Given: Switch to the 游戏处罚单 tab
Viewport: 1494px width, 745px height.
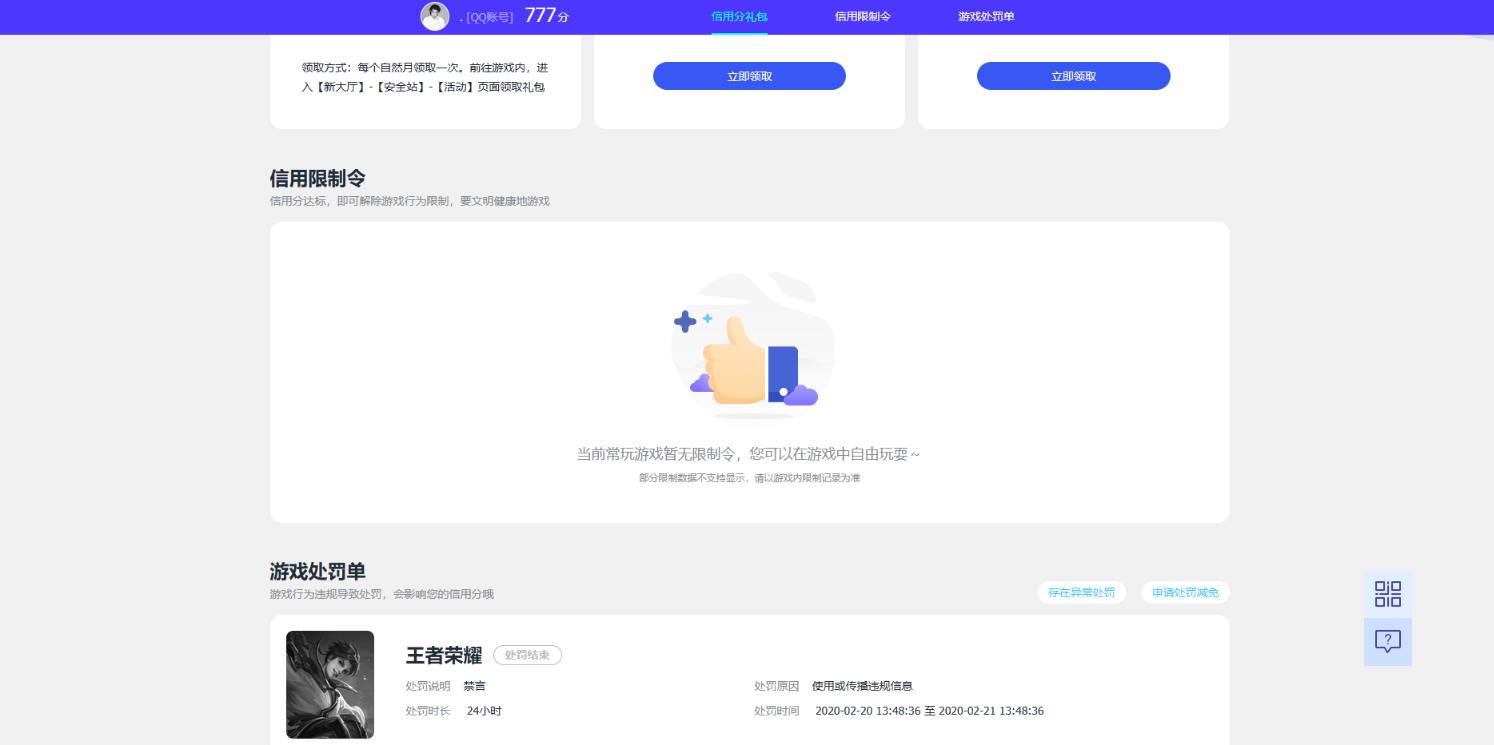Looking at the screenshot, I should [986, 17].
